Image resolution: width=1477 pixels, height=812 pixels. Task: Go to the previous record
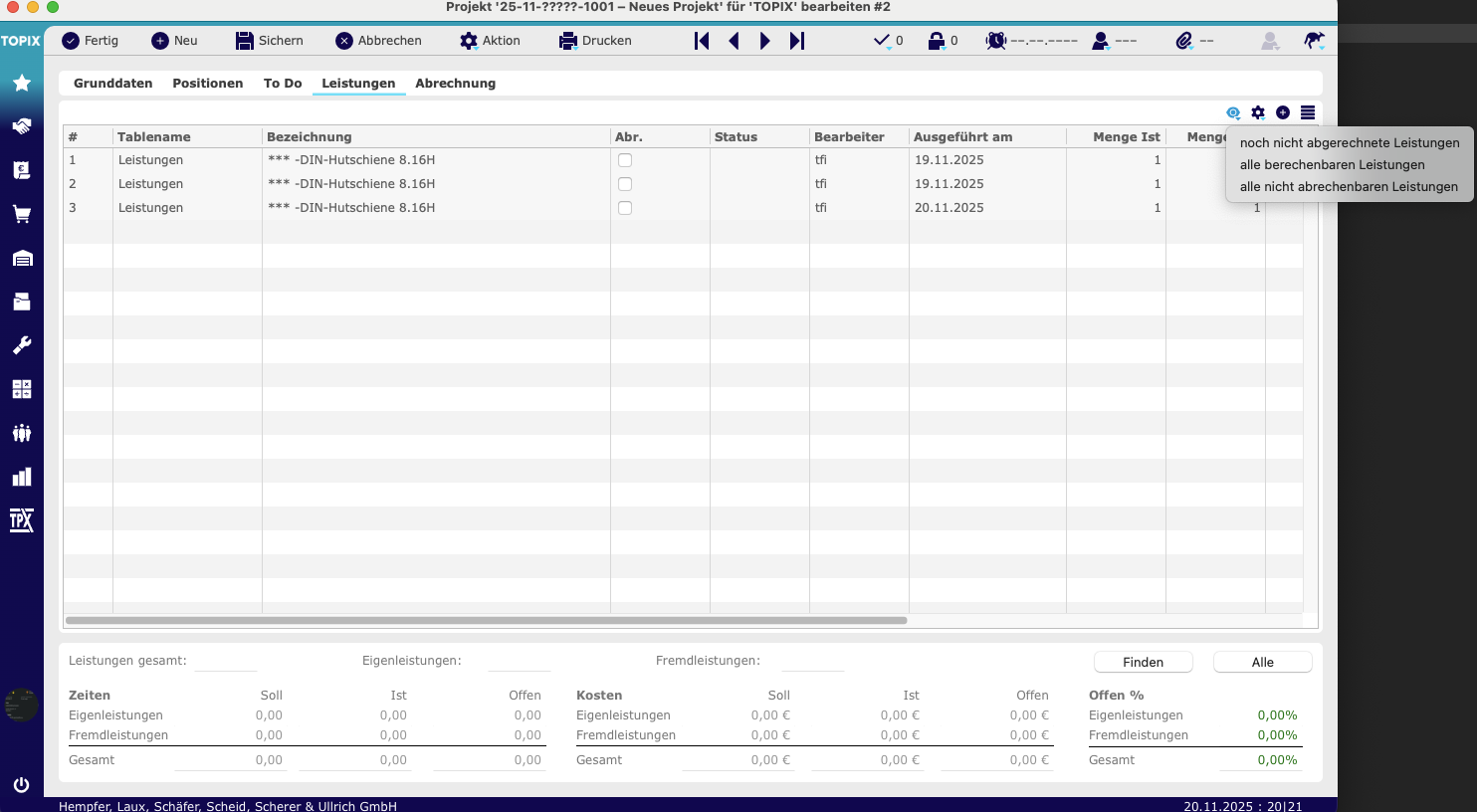(734, 41)
